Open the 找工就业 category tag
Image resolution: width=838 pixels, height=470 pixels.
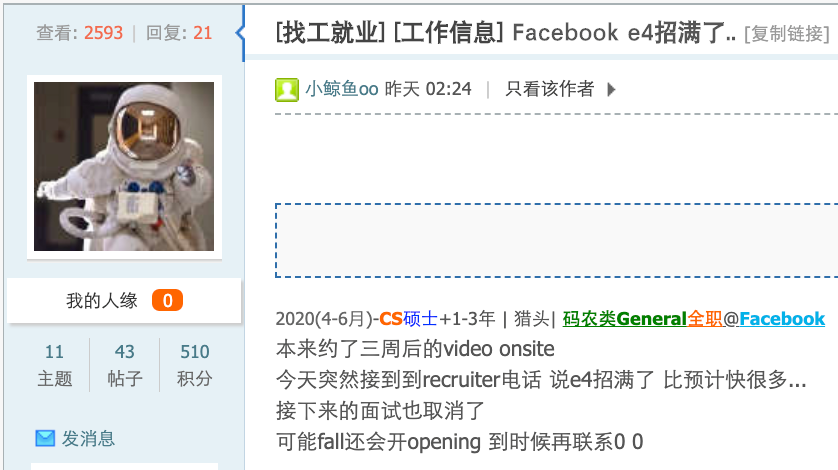[330, 33]
